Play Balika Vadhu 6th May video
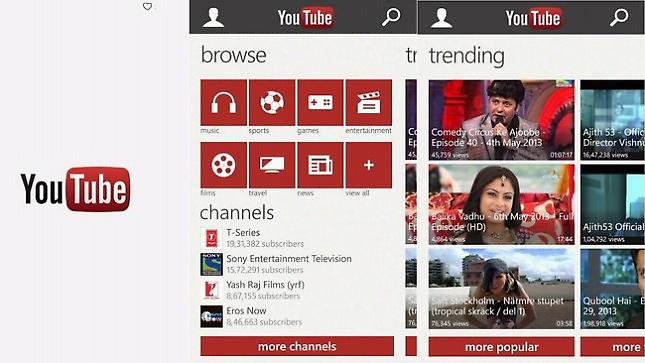 501,205
